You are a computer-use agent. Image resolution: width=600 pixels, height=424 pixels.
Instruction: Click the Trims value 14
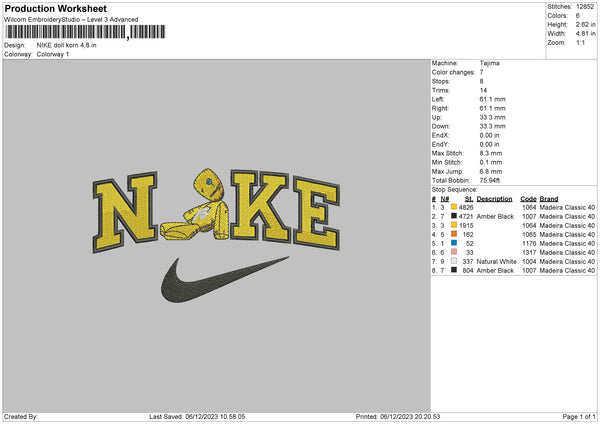tap(483, 90)
